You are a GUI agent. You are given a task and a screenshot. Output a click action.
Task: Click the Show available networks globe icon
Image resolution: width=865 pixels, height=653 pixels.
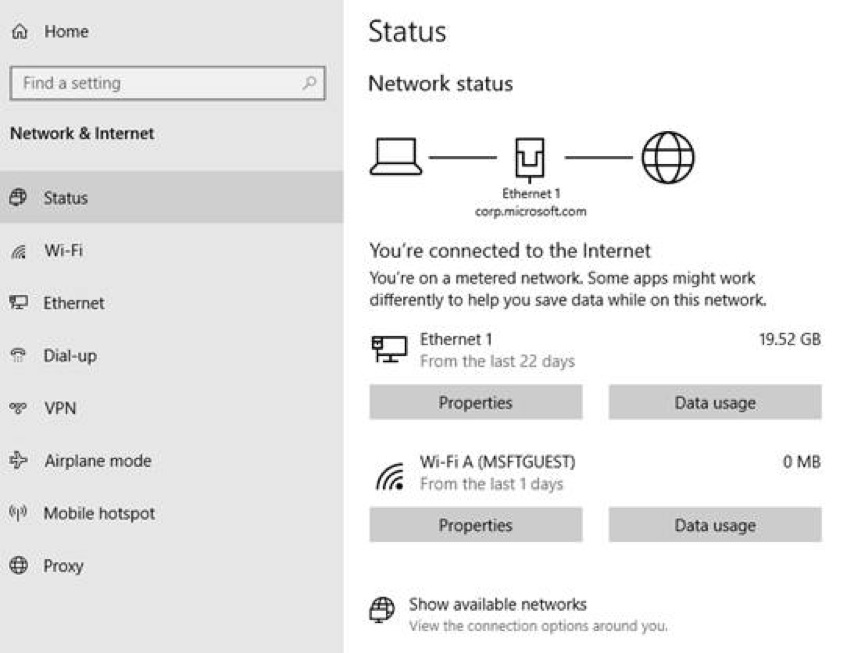(381, 610)
